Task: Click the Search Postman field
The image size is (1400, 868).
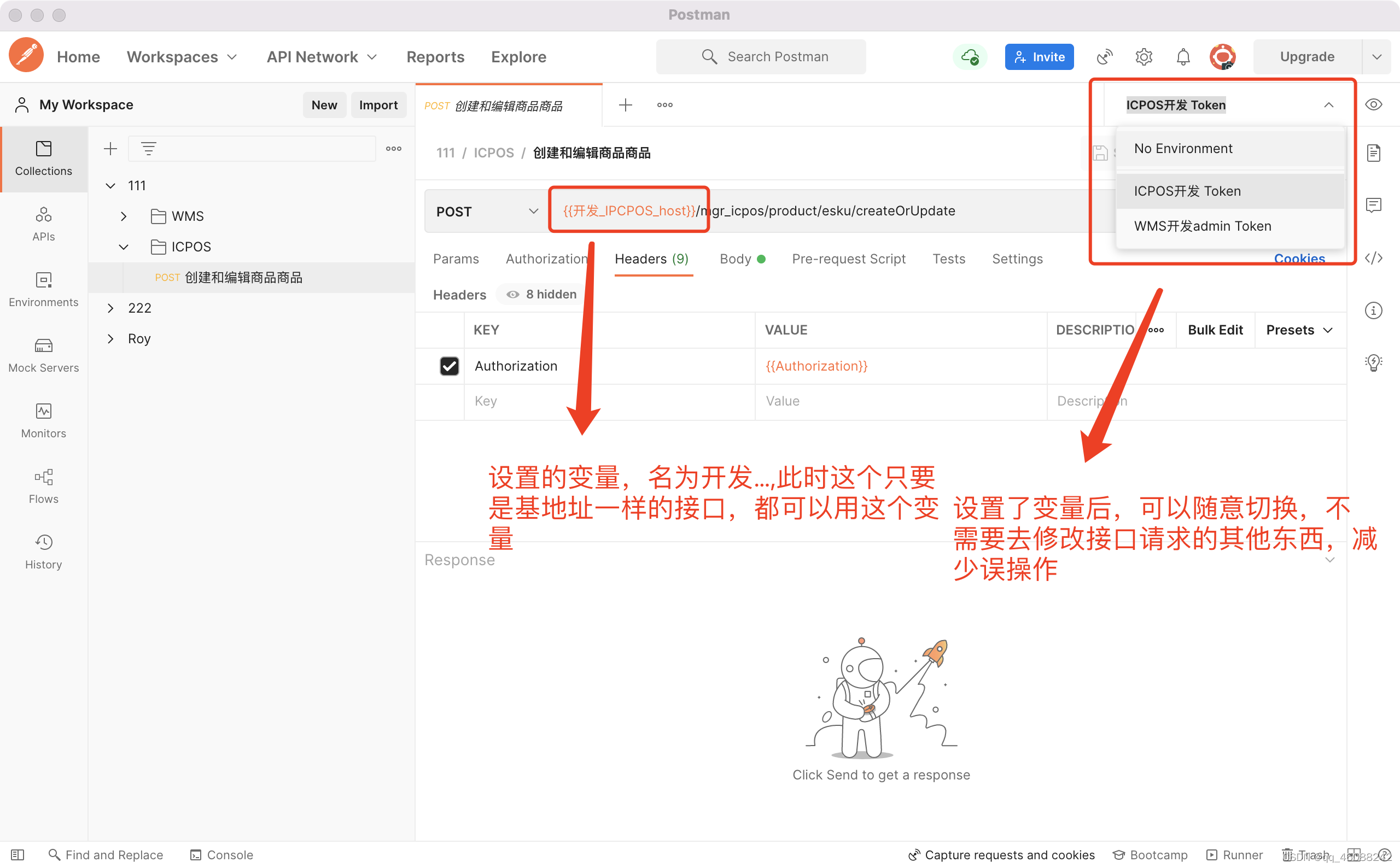Action: click(760, 57)
